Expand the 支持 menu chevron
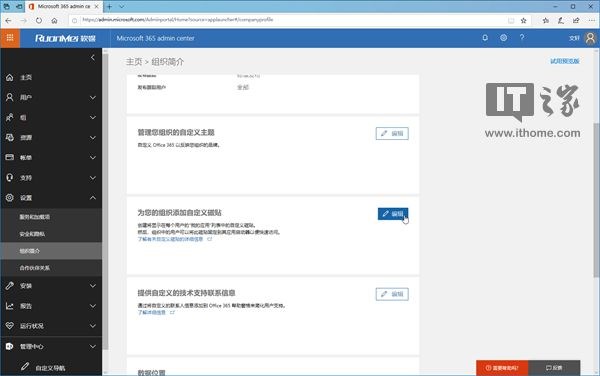 coord(93,177)
